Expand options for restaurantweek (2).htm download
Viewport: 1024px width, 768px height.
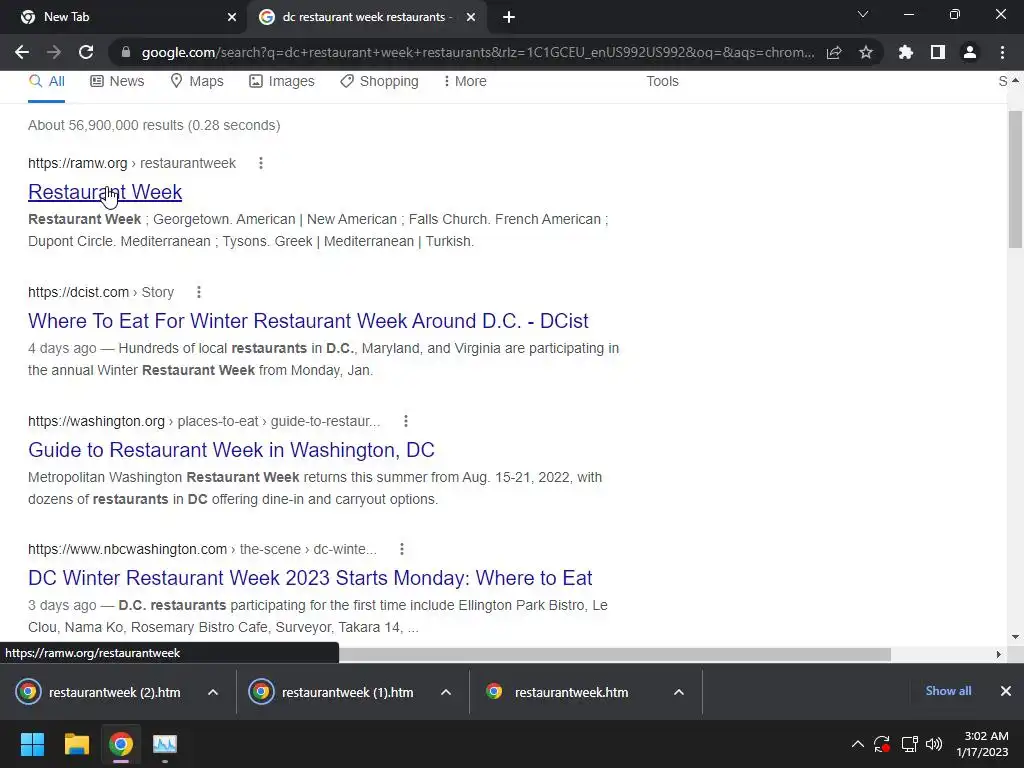coord(213,692)
